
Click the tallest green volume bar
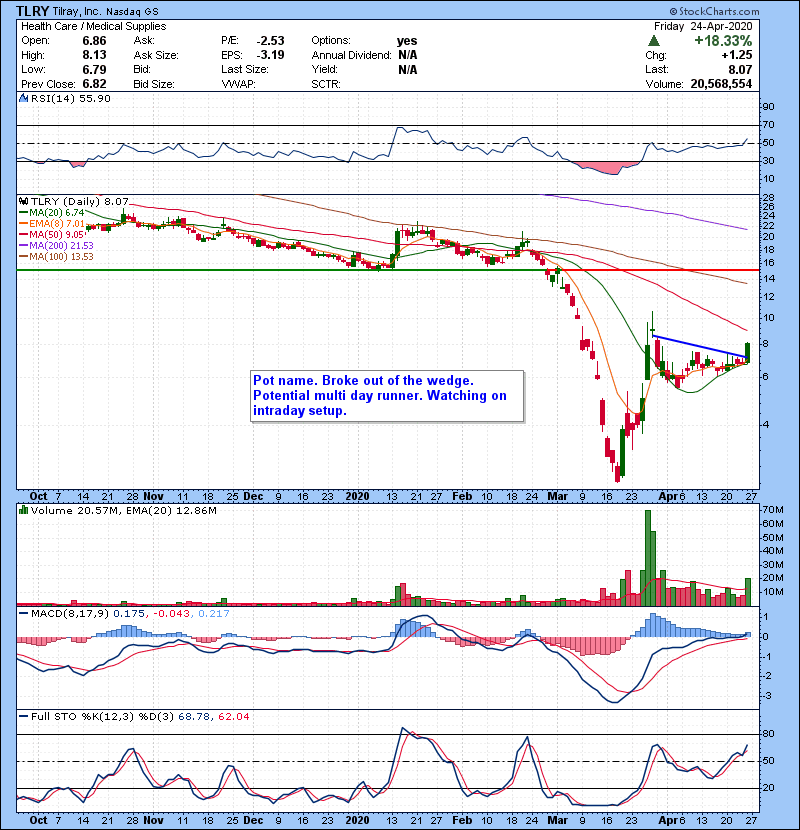pos(648,558)
